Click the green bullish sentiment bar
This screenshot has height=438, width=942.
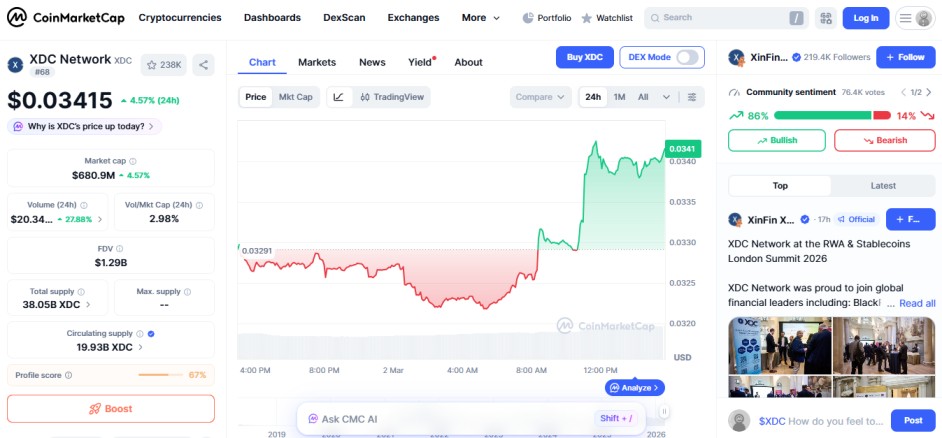[x=822, y=115]
